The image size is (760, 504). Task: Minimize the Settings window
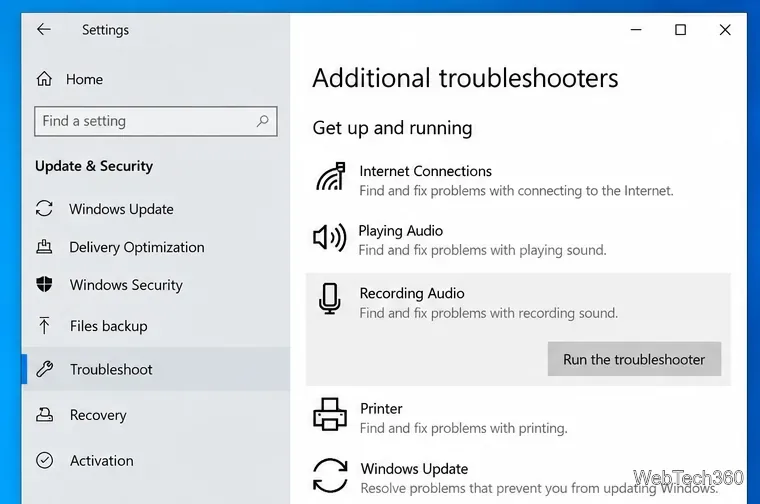(636, 30)
